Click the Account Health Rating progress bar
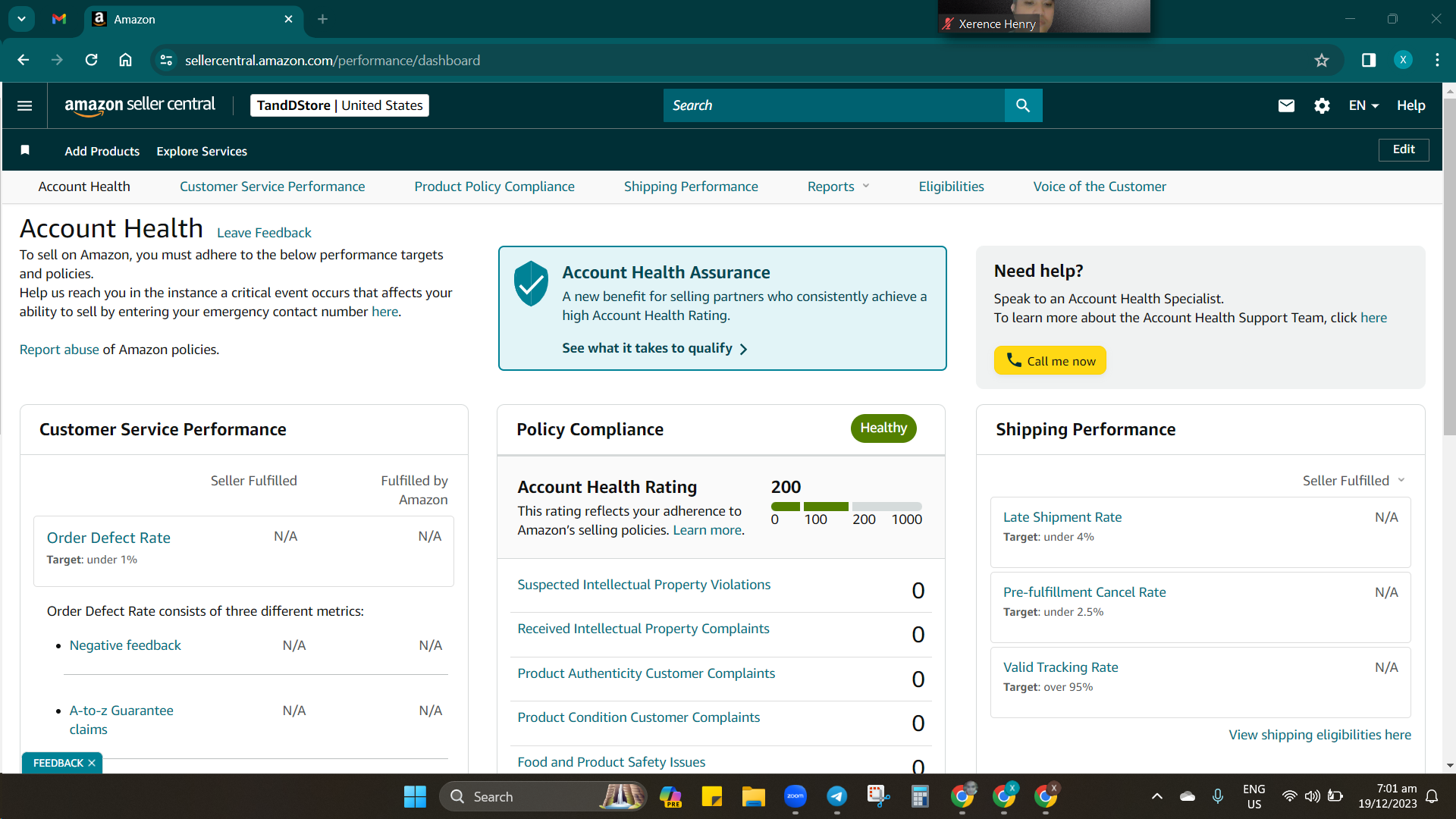The image size is (1456, 819). 846,507
